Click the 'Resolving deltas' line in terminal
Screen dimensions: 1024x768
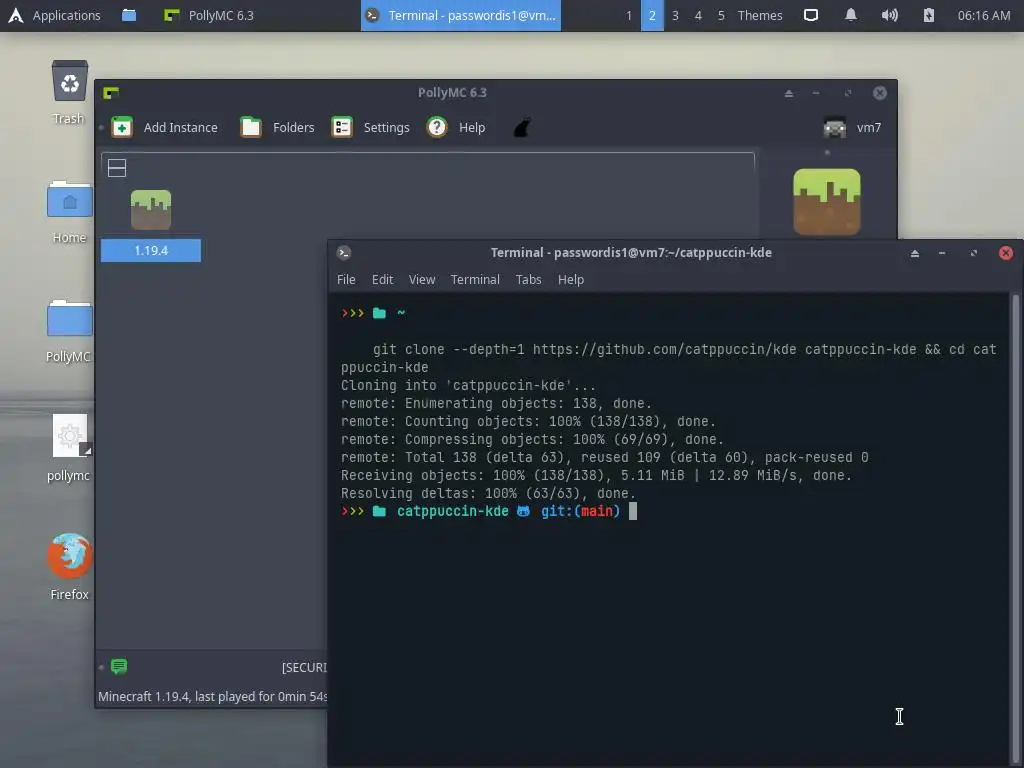[x=488, y=493]
